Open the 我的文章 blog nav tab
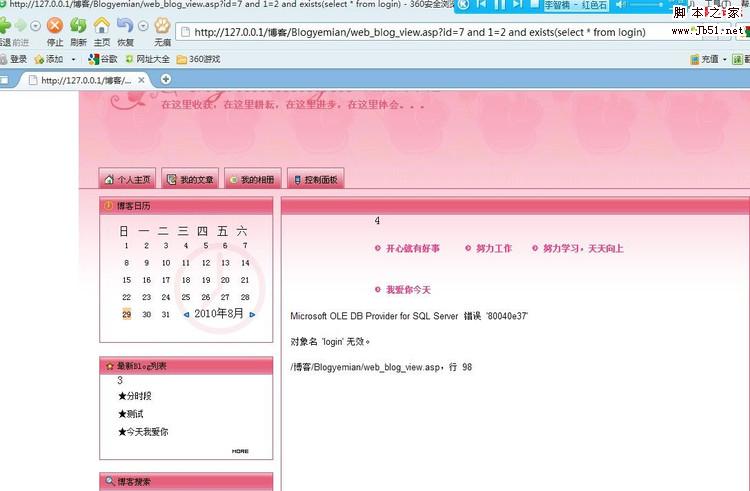750x491 pixels. click(x=190, y=179)
